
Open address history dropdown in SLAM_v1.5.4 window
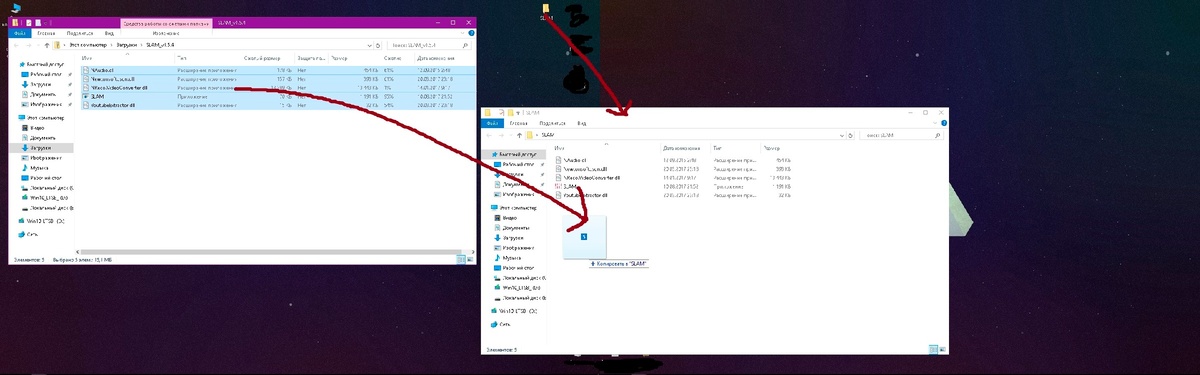(369, 45)
